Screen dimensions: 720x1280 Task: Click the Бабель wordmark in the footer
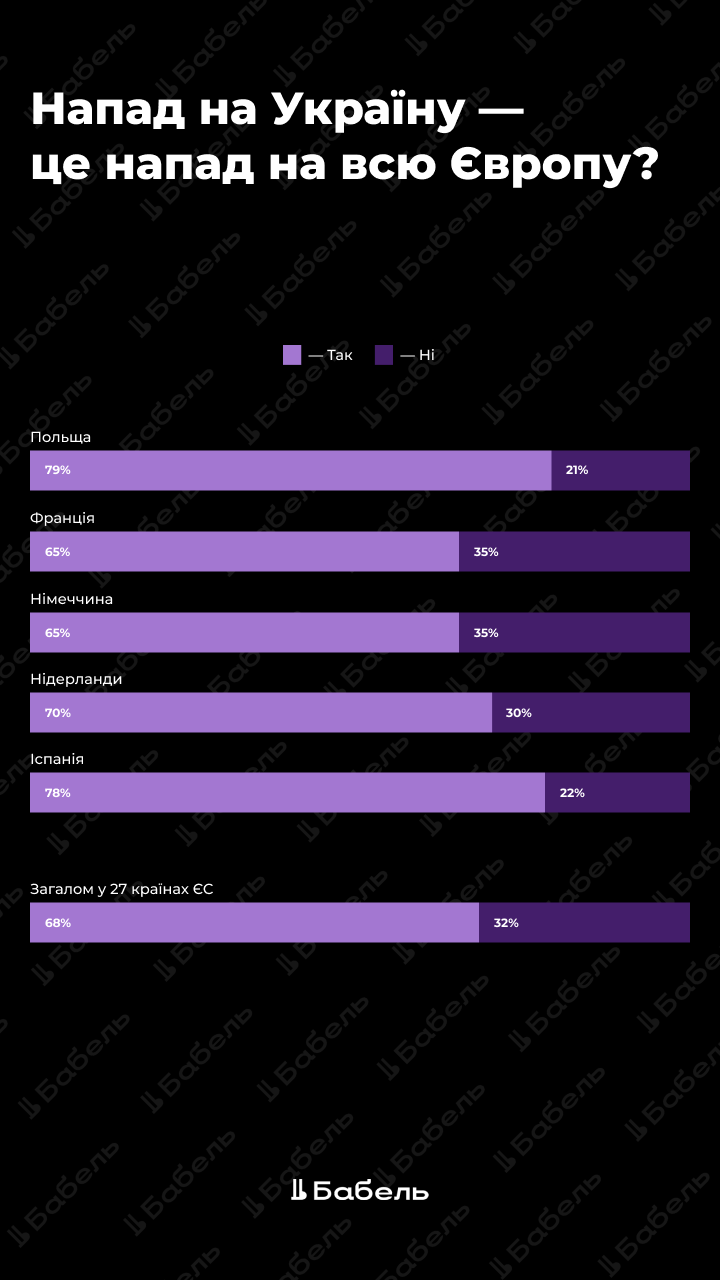[371, 1191]
